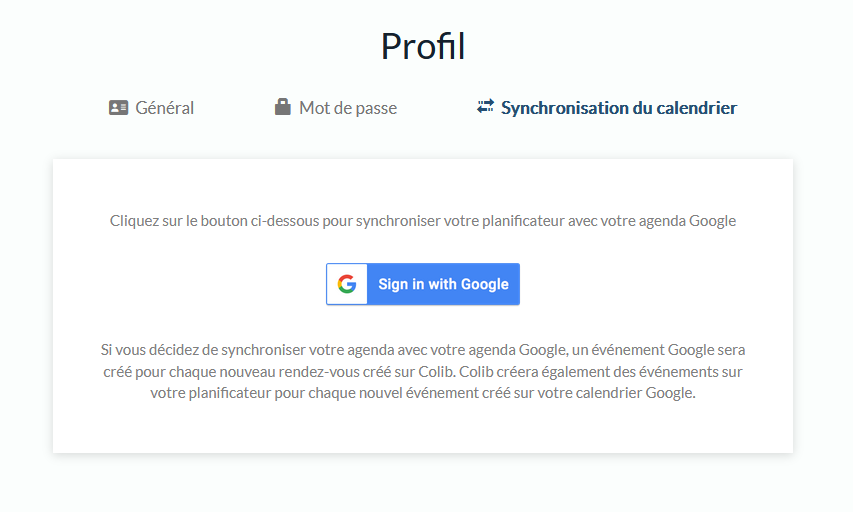The width and height of the screenshot is (853, 512).
Task: Click the paragraph line ending "calendrier Google."
Action: click(423, 393)
